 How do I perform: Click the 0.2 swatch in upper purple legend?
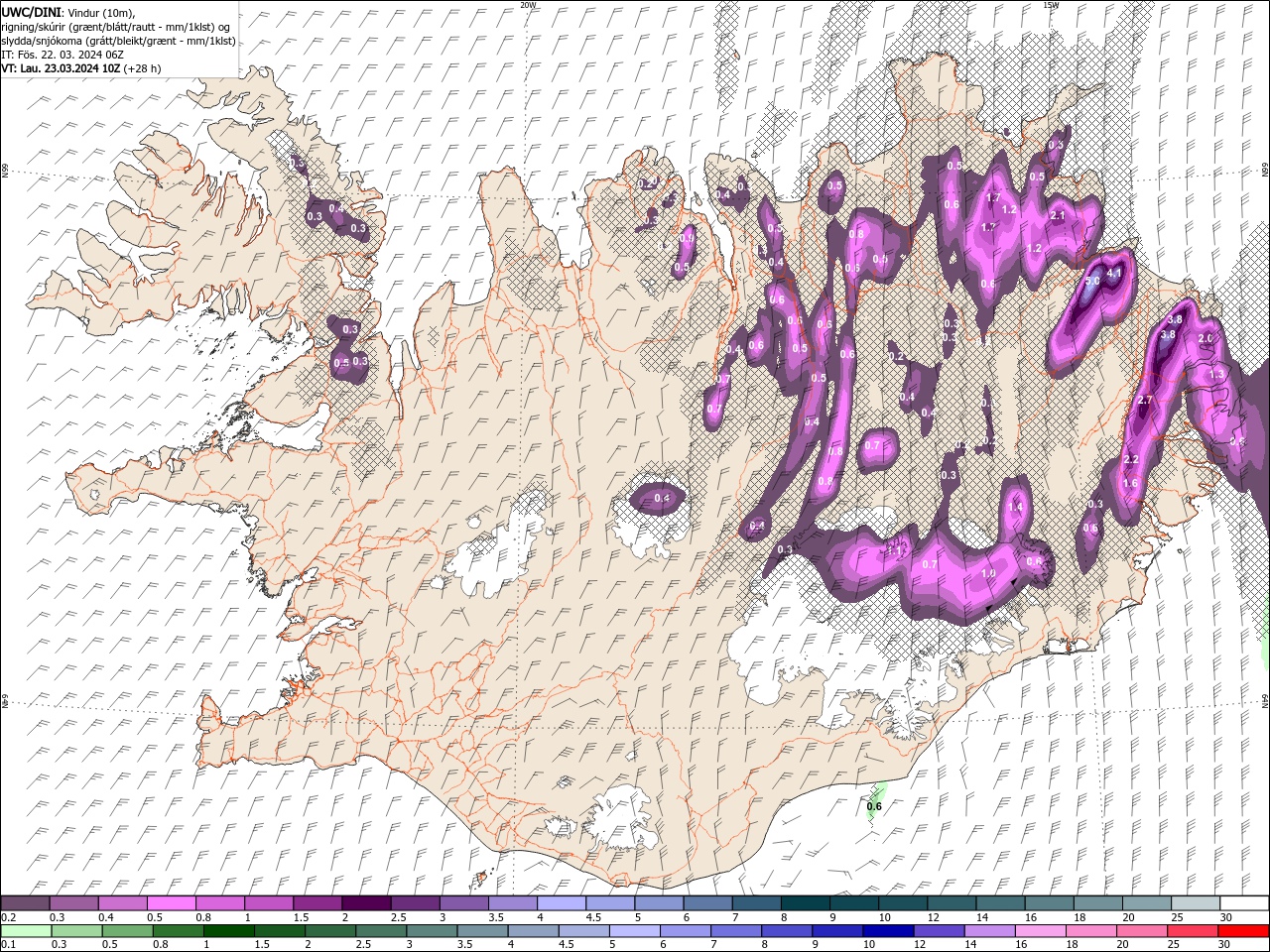(26, 903)
